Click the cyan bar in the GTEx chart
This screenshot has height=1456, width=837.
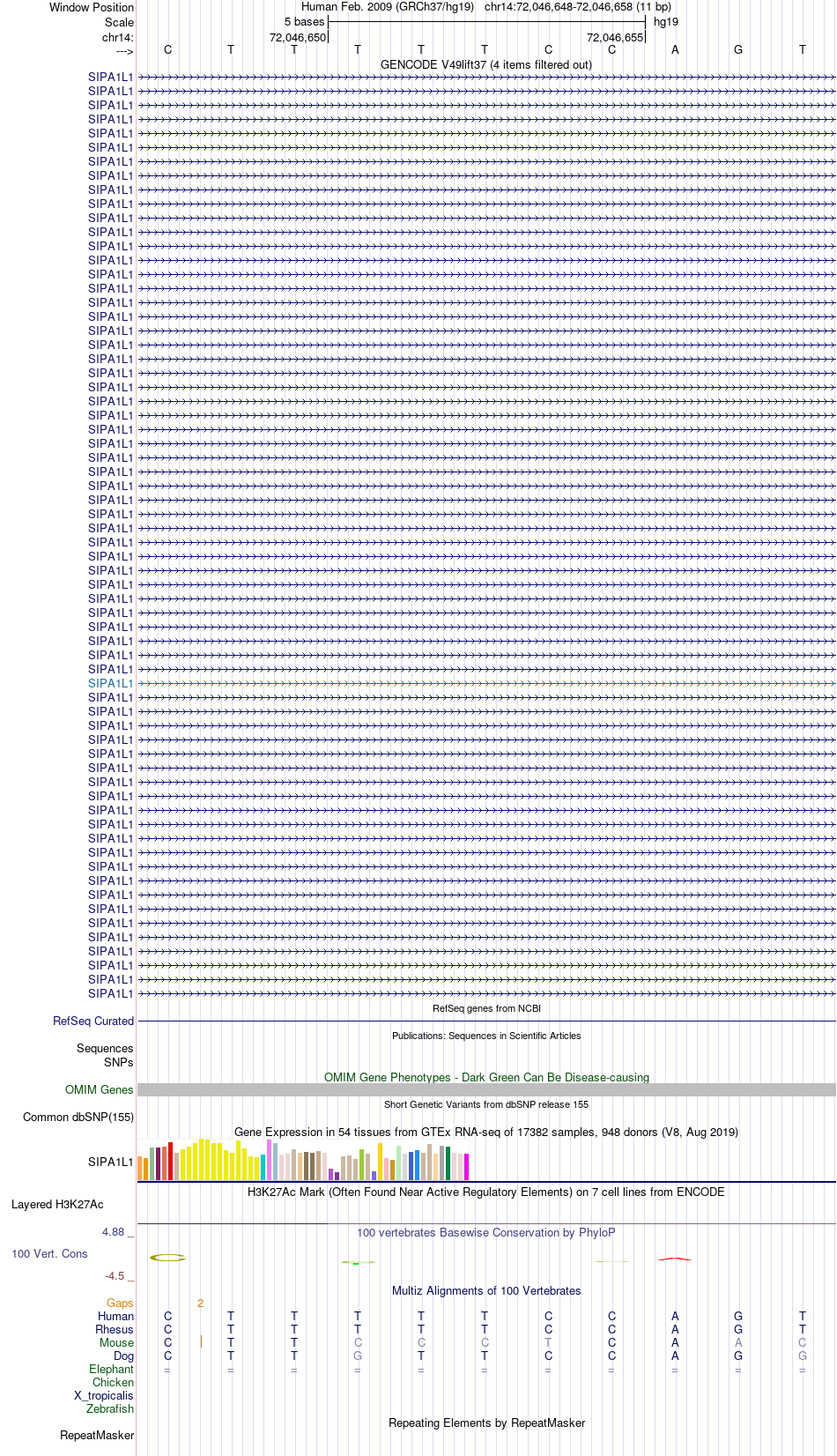point(263,1168)
